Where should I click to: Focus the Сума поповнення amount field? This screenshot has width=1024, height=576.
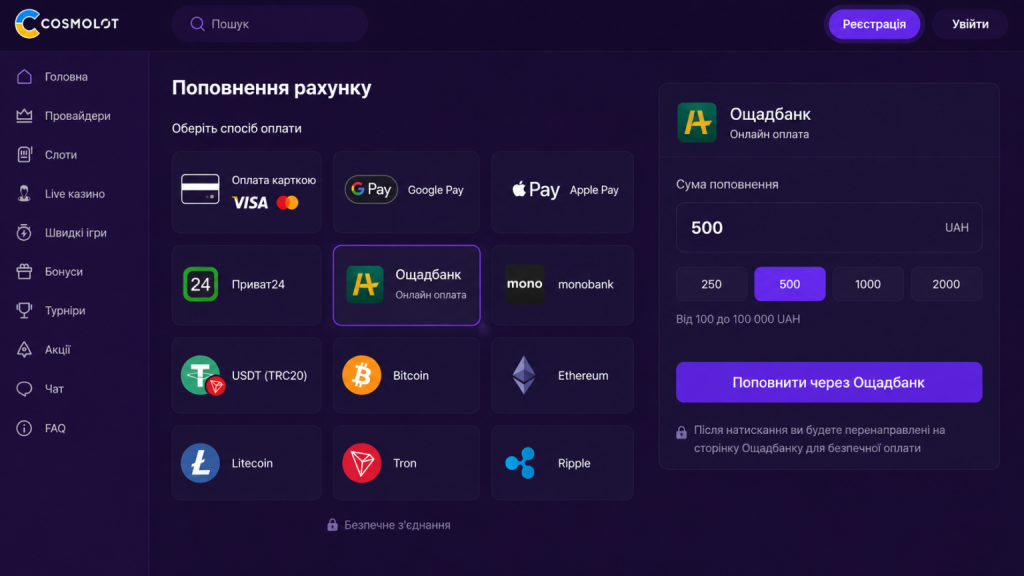tap(829, 227)
